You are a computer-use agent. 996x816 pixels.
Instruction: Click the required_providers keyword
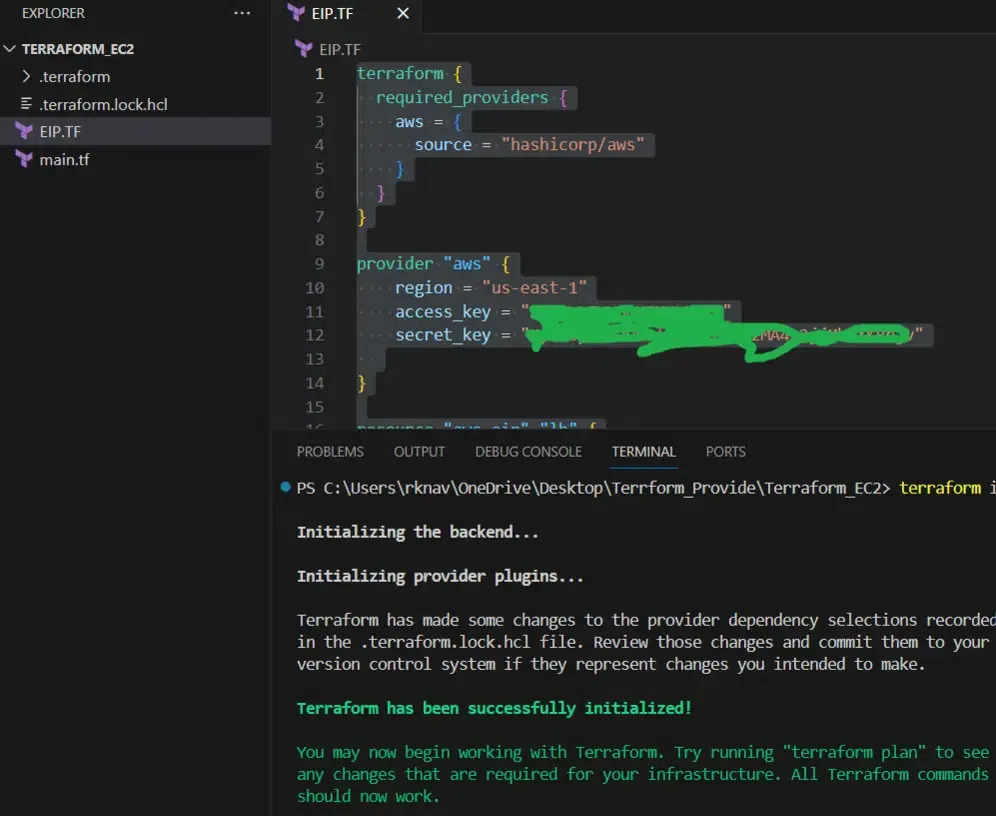[462, 97]
